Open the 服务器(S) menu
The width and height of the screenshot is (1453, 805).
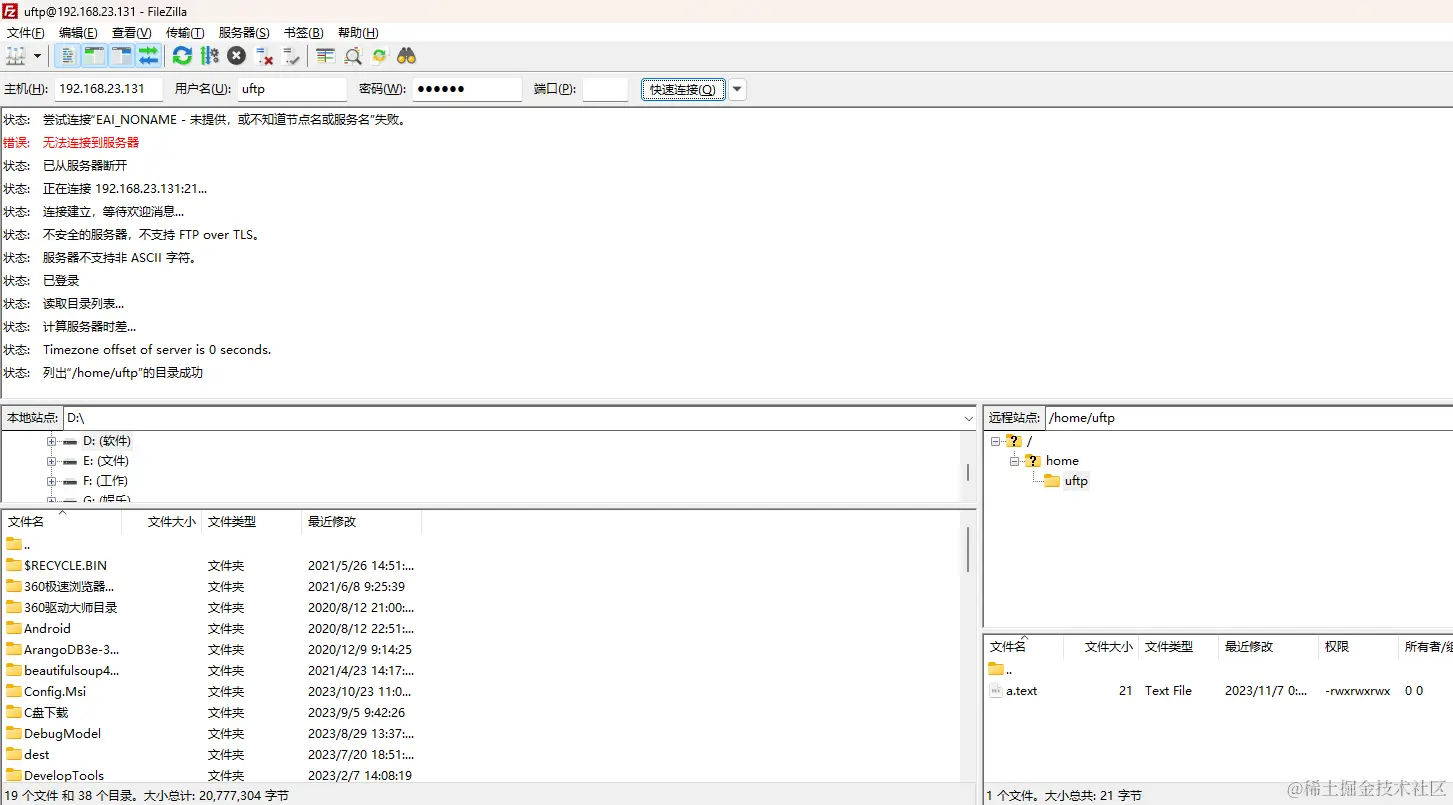coord(244,33)
